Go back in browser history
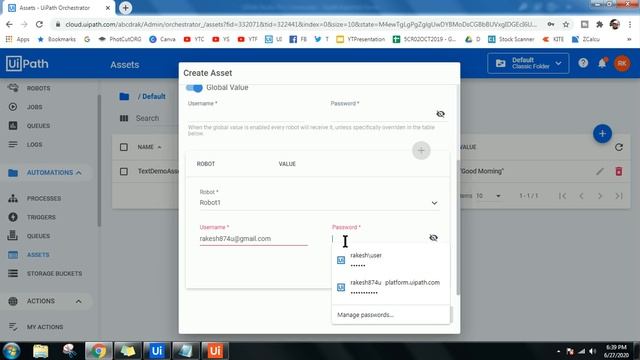Viewport: 640px width, 360px height. coord(9,24)
